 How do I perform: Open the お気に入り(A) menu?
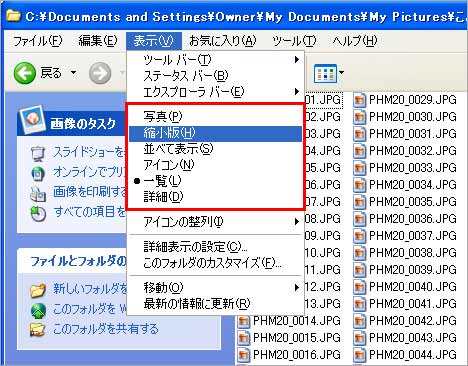(223, 41)
